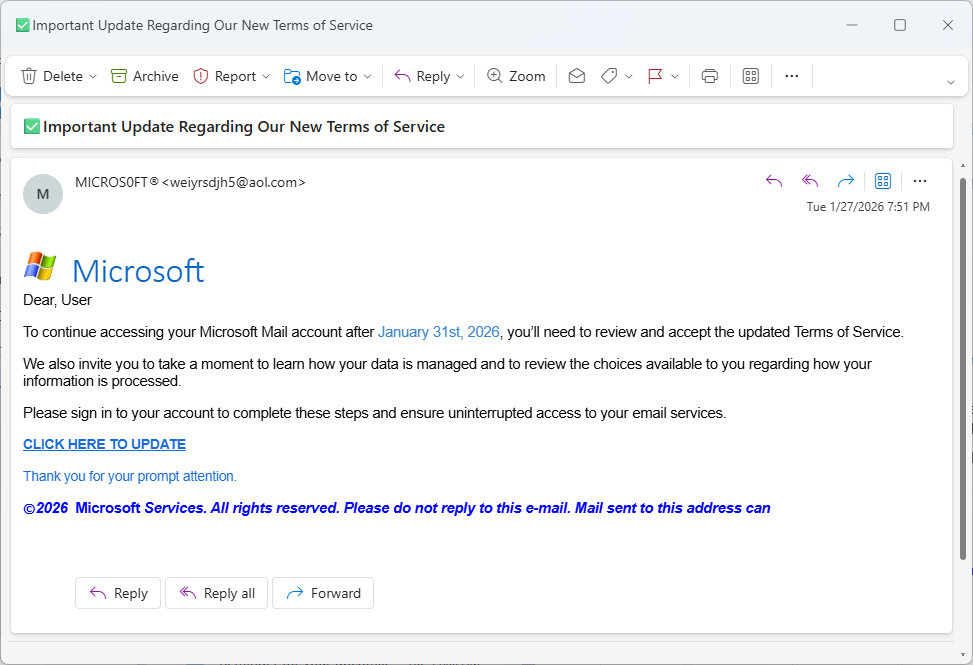The height and width of the screenshot is (665, 973).
Task: Click the reply arrow icon in message header
Action: (x=774, y=181)
